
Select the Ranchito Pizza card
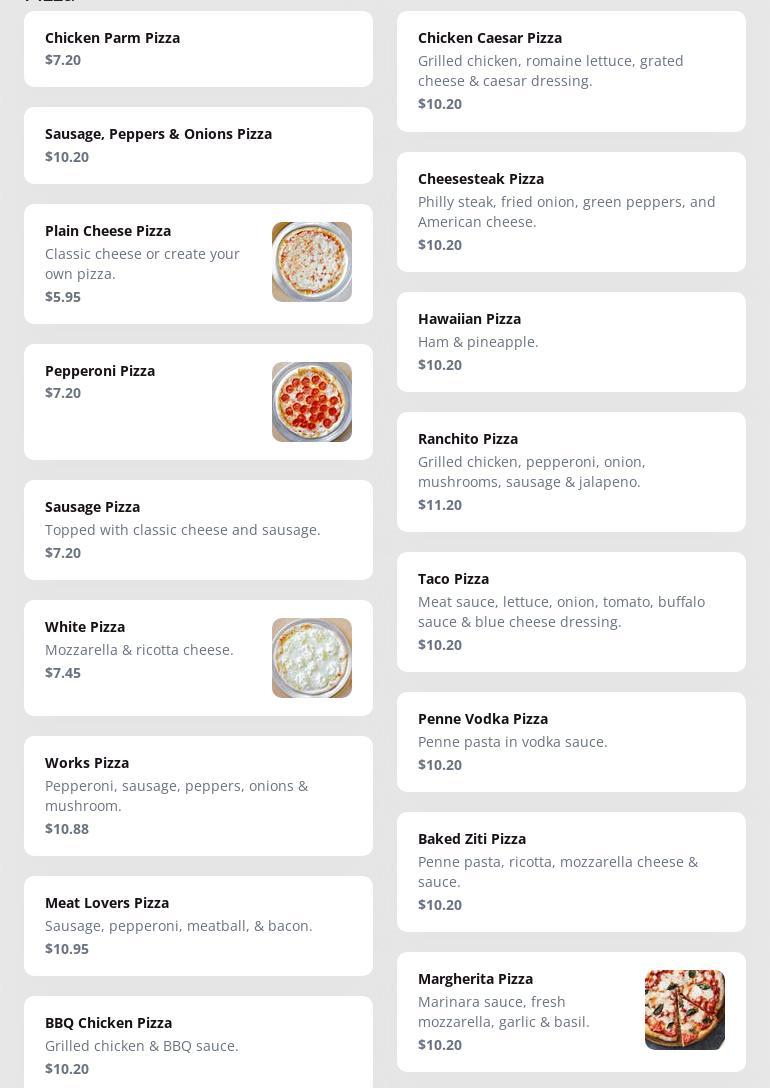pyautogui.click(x=571, y=472)
